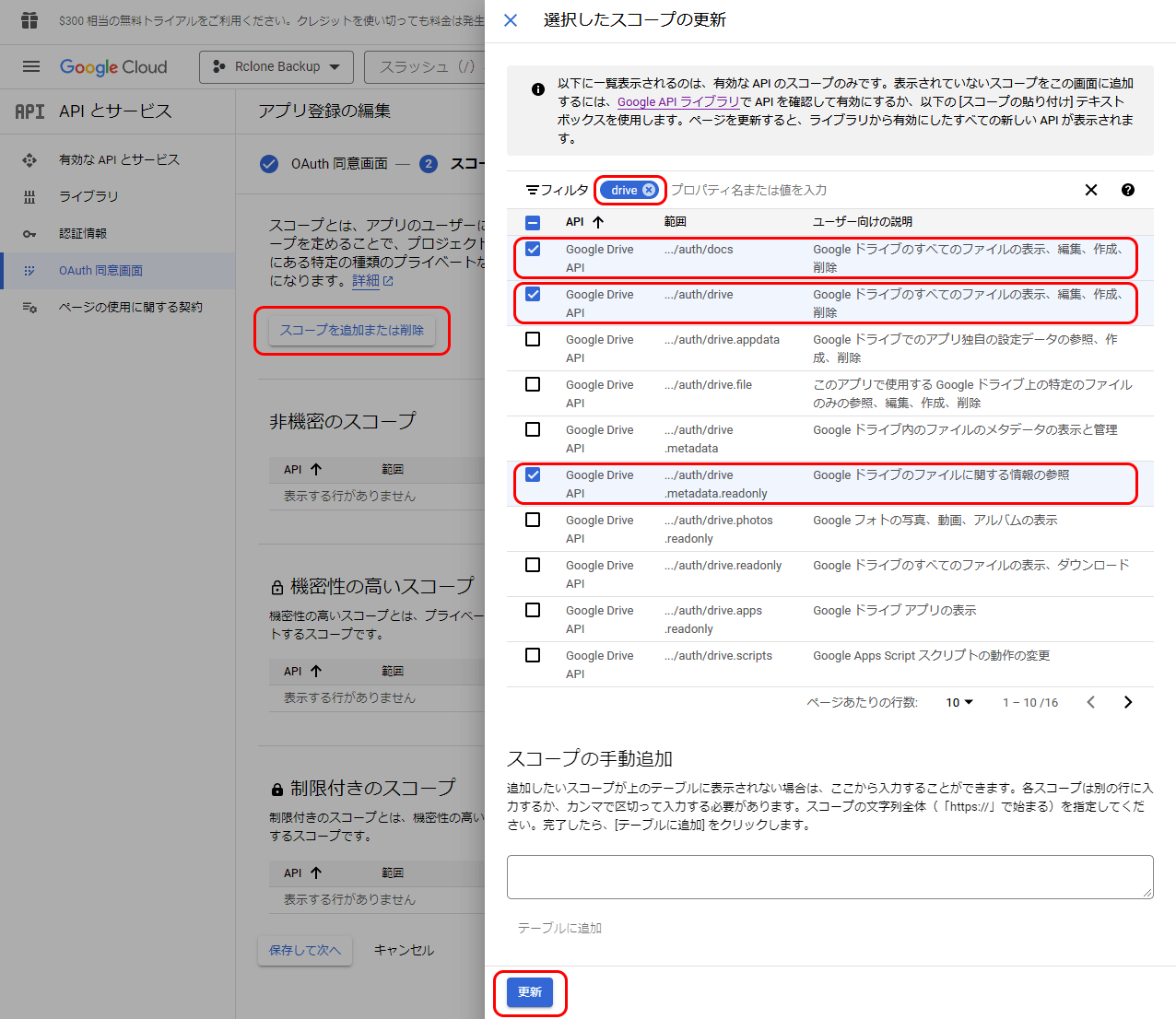The image size is (1176, 1019).
Task: Click the Google Apps Script スクリプトの動作の変更 description
Action: (931, 655)
